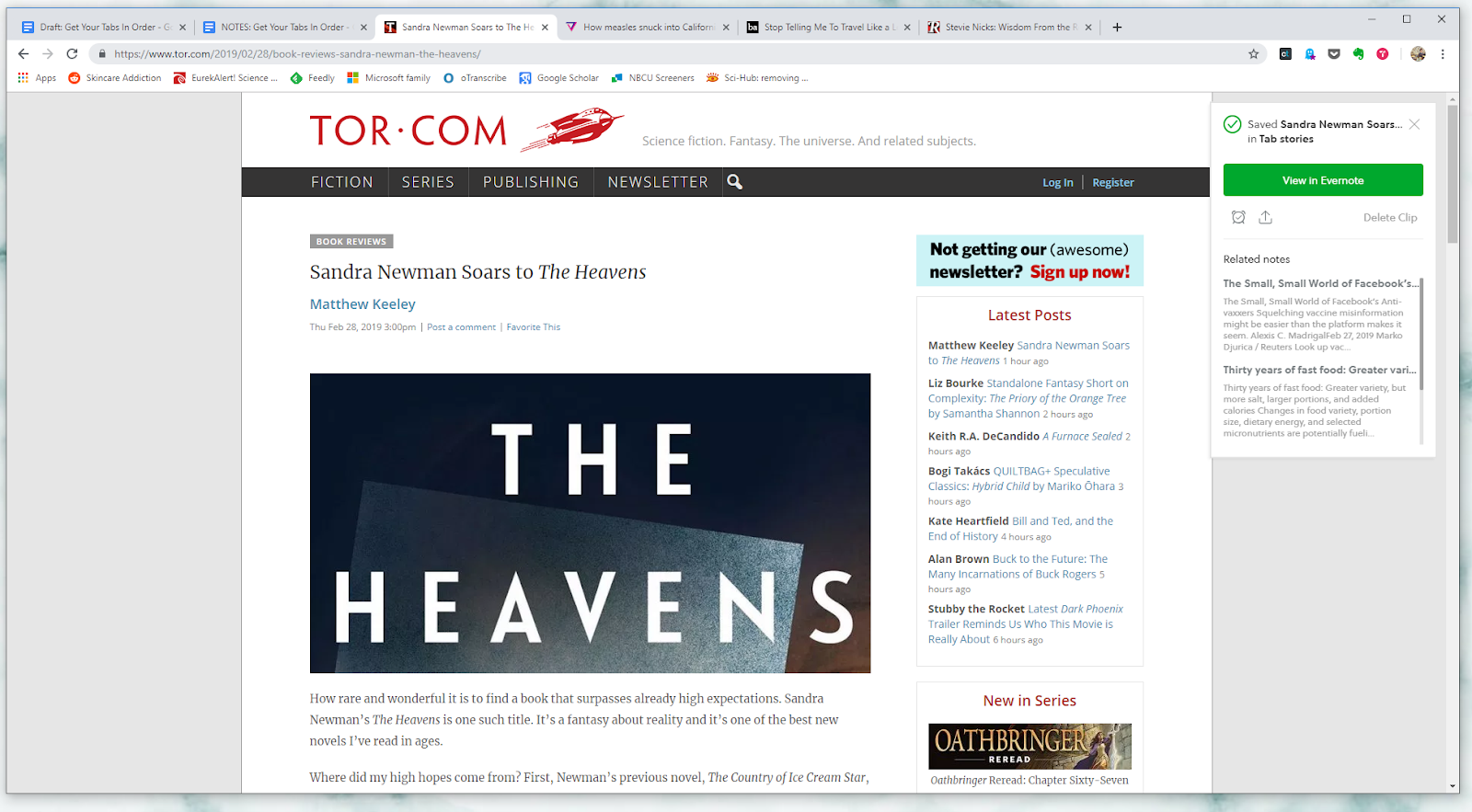Click Delete Clip in Evernote panel
Image resolution: width=1472 pixels, height=812 pixels.
1390,218
